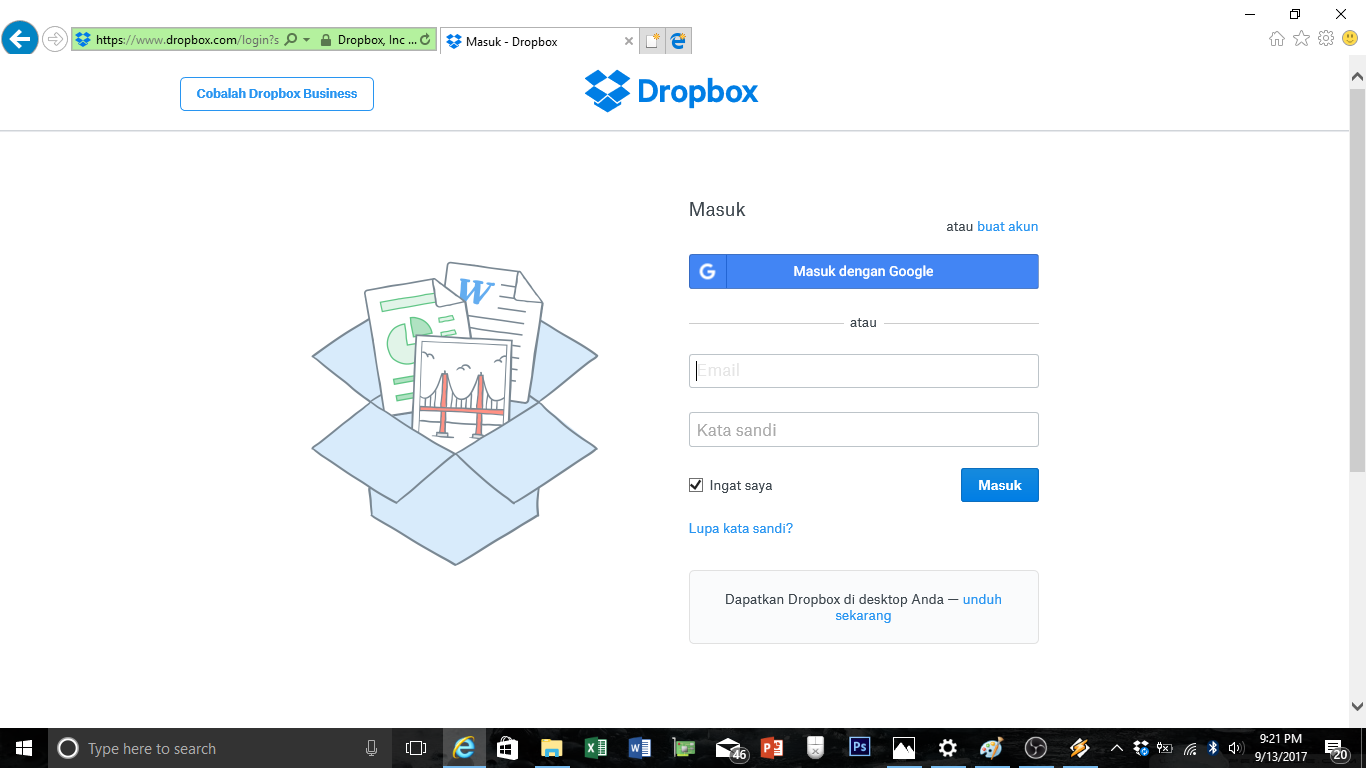Click the Google G icon on sign-in button

coord(707,271)
